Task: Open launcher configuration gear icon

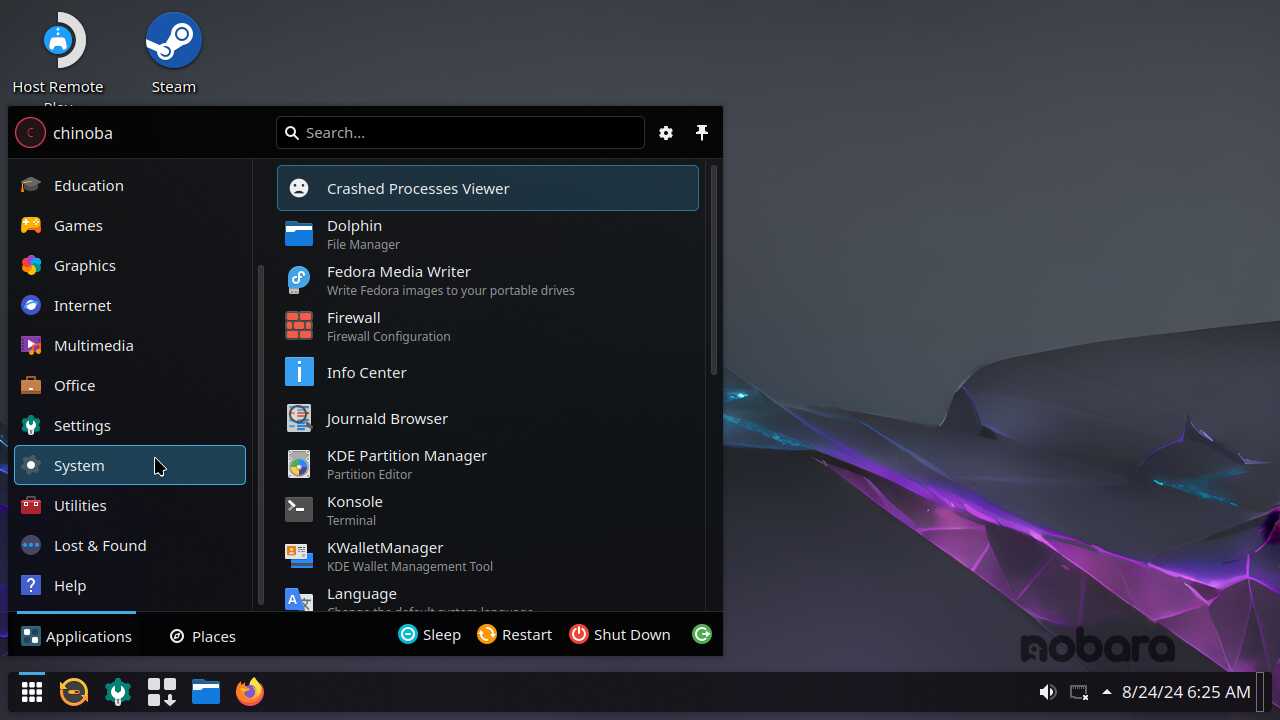Action: click(666, 133)
